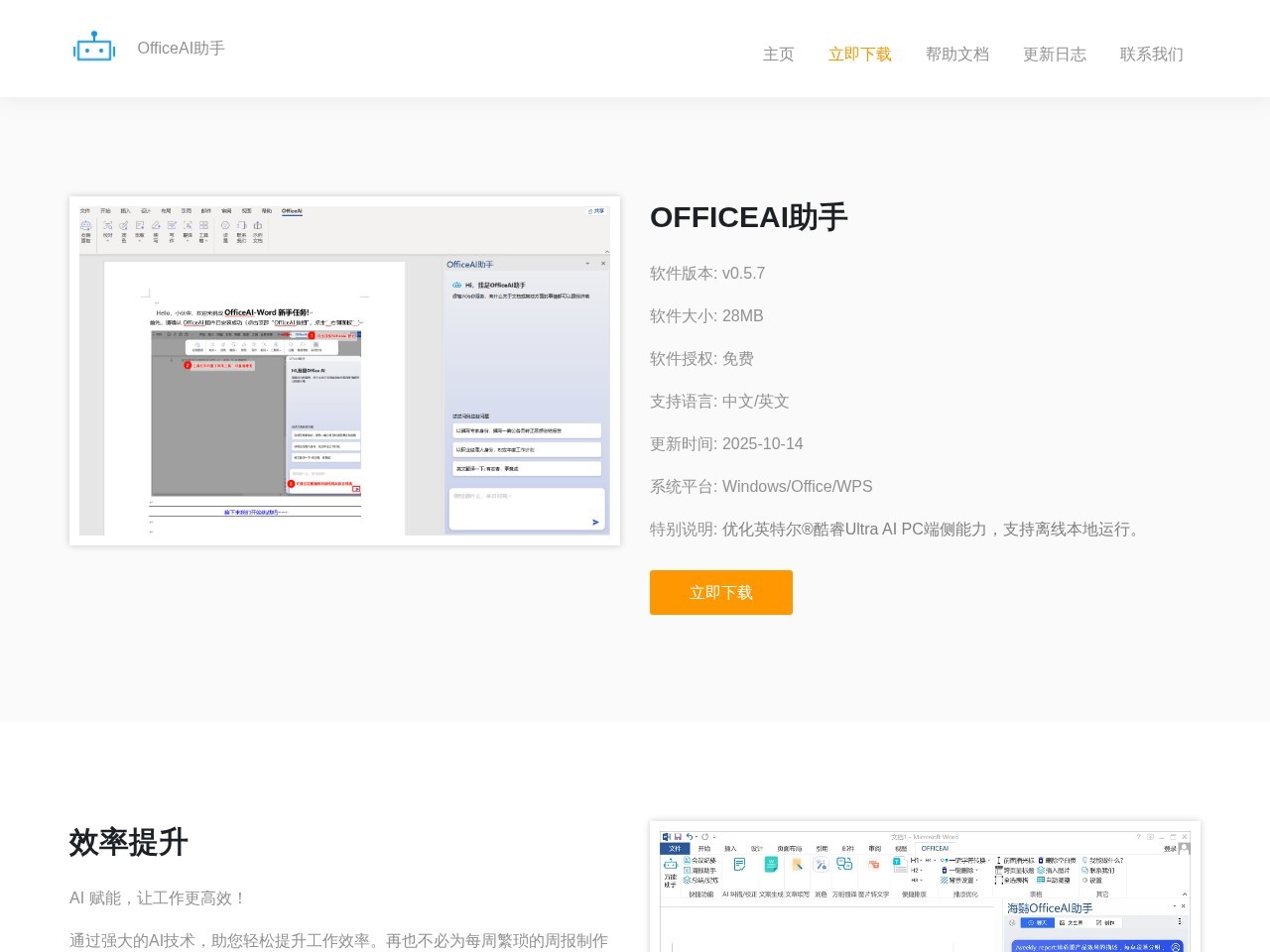
Task: Click the 文章续写 pen icon
Action: (x=796, y=863)
